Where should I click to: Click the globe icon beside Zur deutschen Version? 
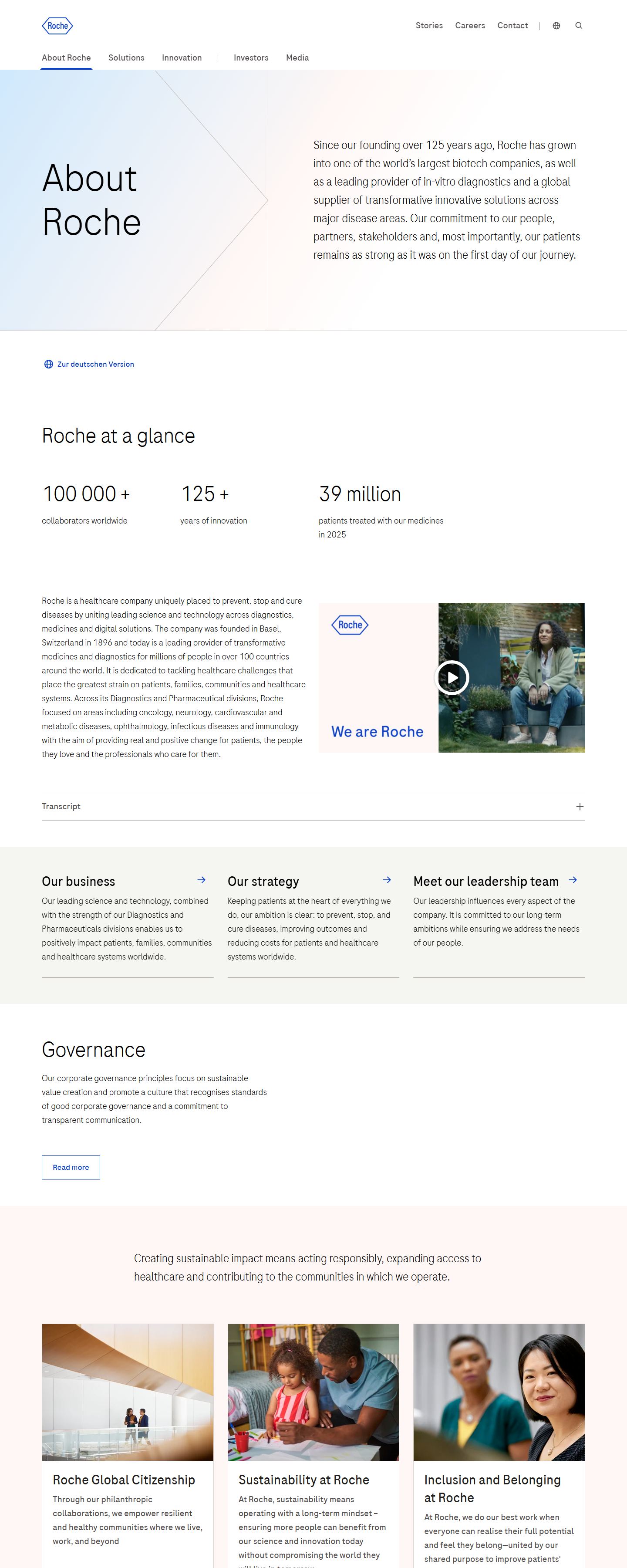point(49,364)
